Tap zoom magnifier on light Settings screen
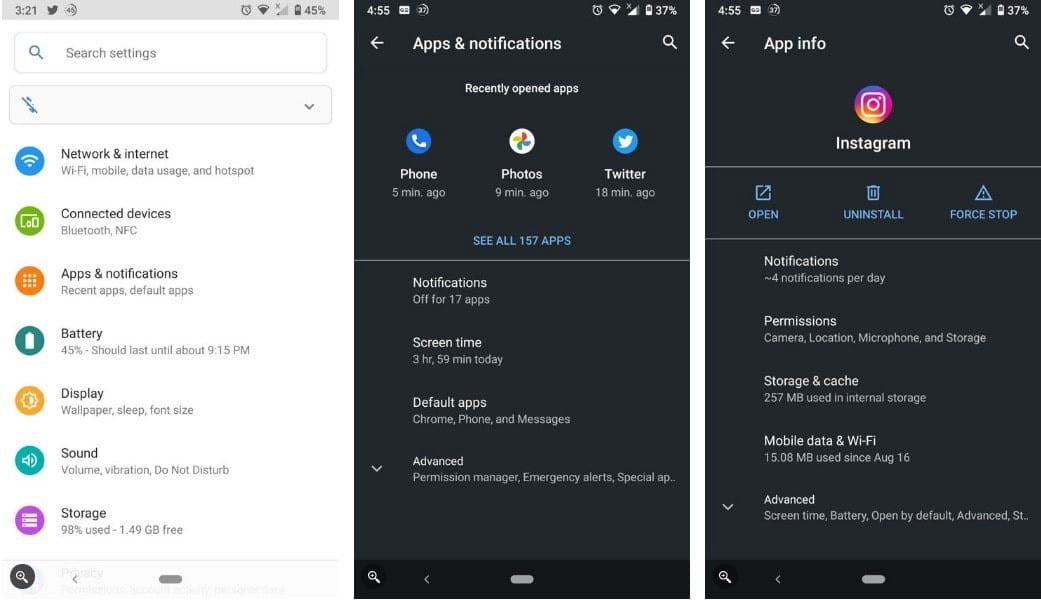The image size is (1041, 600). coord(22,576)
